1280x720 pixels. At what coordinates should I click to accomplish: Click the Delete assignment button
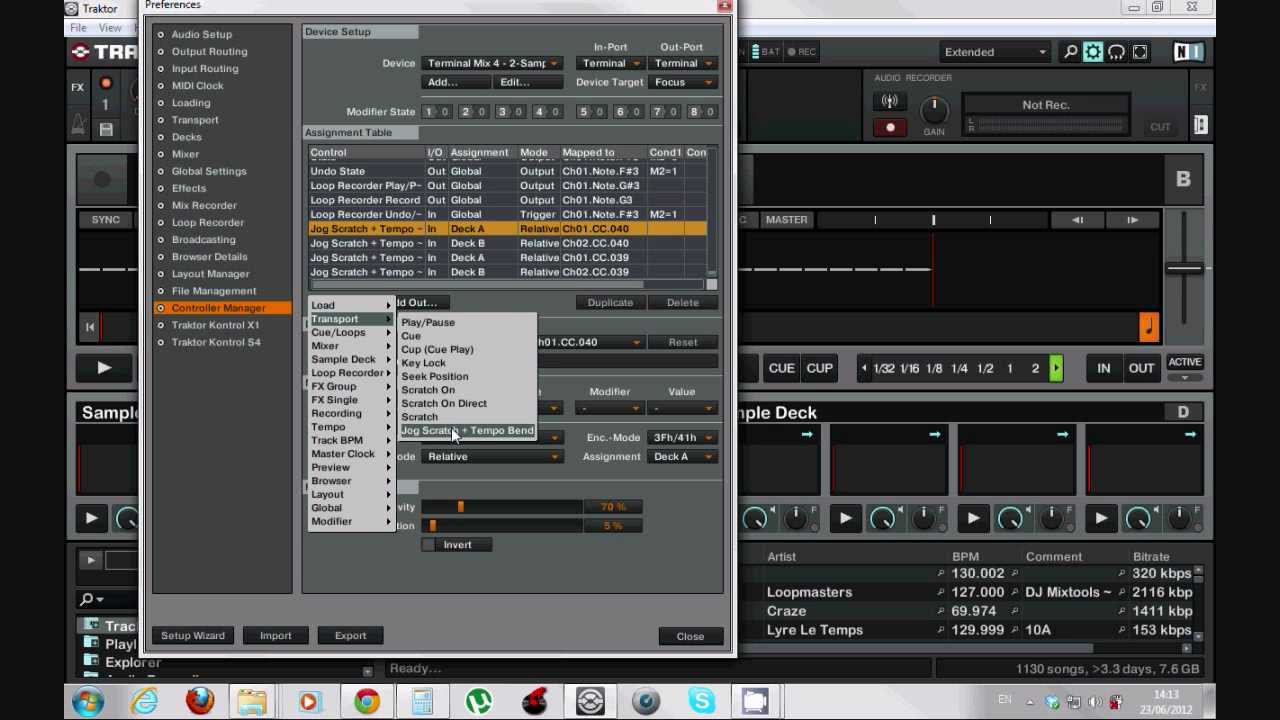coord(682,303)
